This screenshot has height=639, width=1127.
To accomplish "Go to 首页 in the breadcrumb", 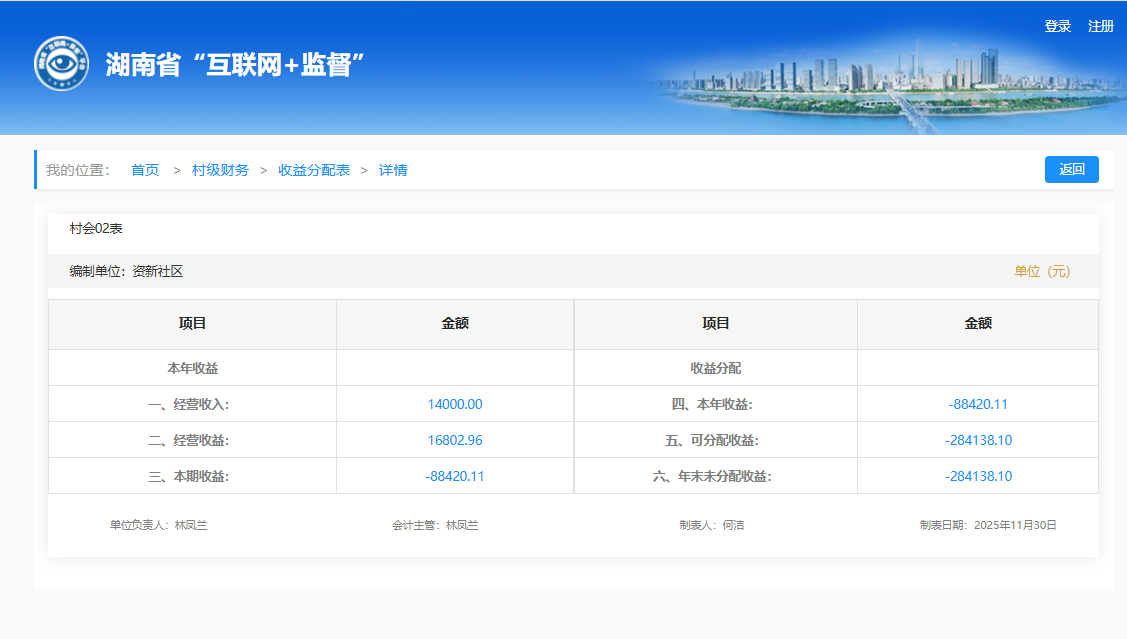I will 145,170.
